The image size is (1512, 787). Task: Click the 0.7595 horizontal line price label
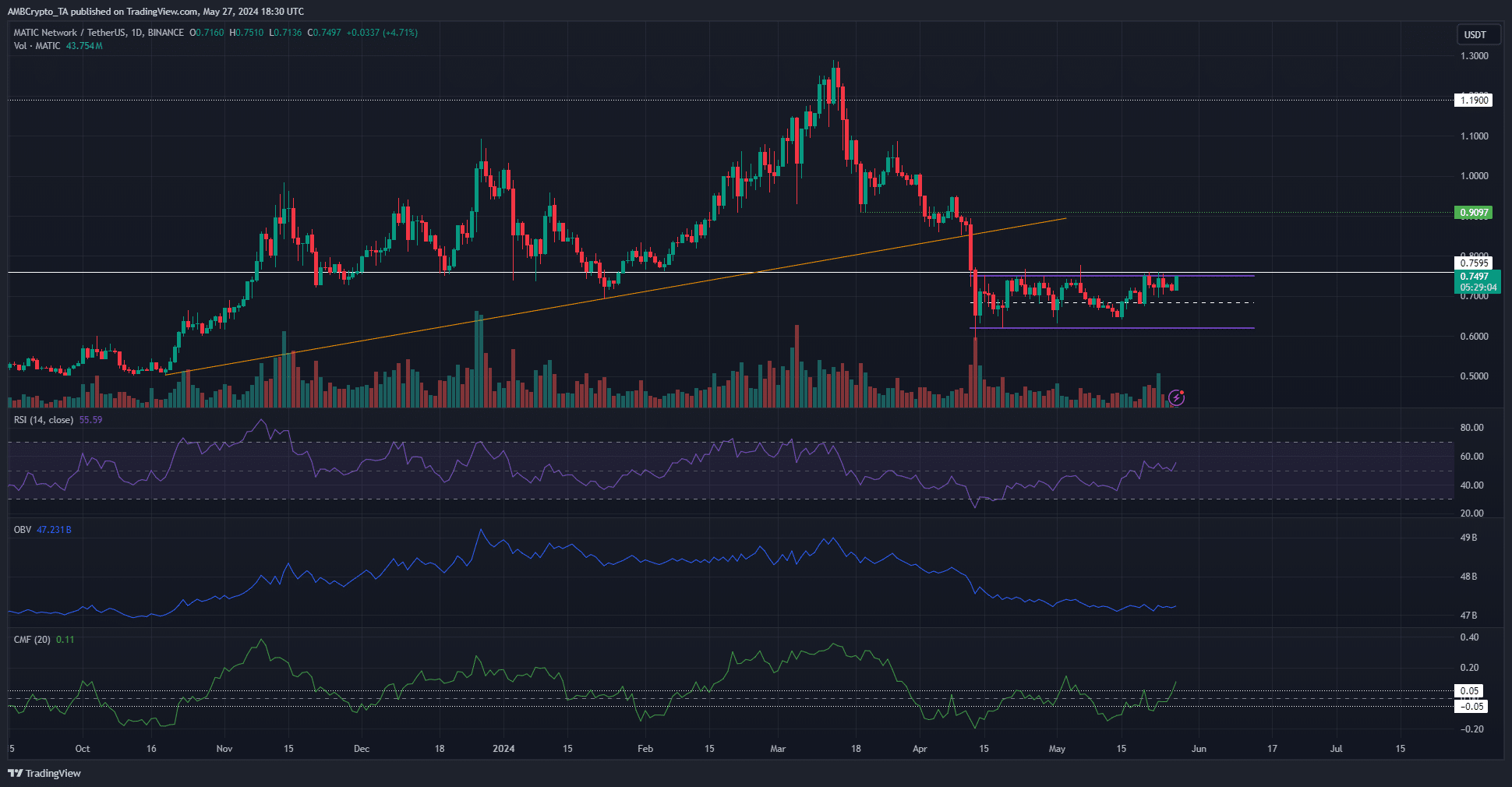(x=1474, y=263)
